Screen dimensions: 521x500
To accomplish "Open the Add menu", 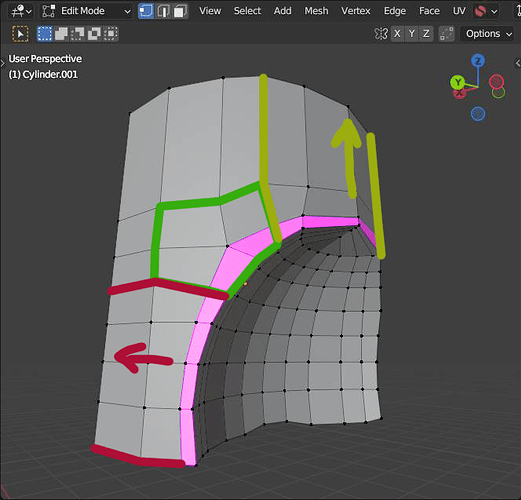I will (282, 11).
